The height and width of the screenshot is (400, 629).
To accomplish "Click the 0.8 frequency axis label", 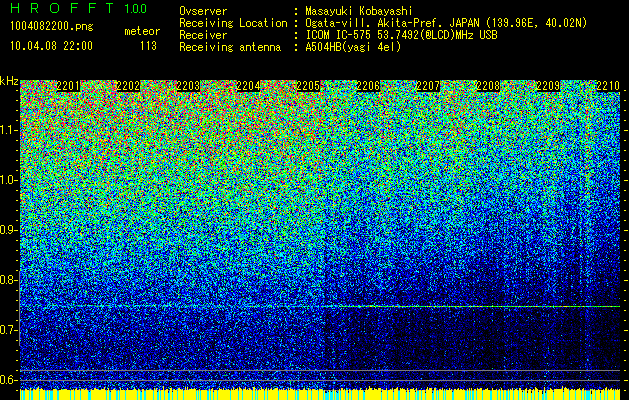I will (9, 280).
